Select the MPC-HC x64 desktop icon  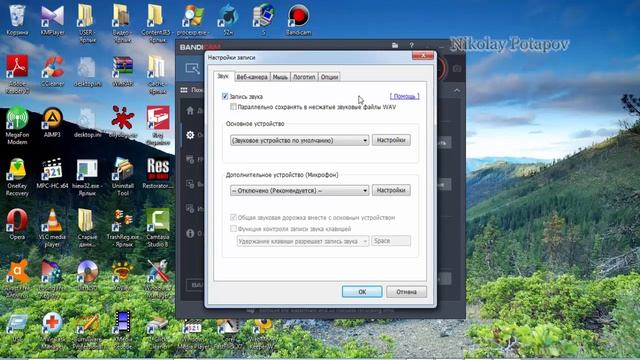tap(53, 174)
